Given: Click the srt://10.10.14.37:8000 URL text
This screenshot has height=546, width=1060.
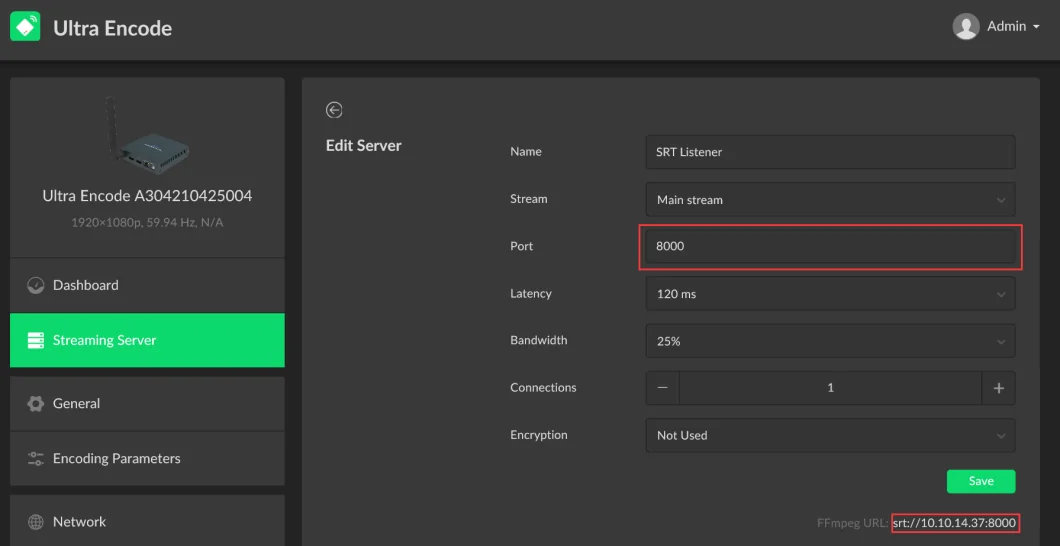Looking at the screenshot, I should coord(955,523).
